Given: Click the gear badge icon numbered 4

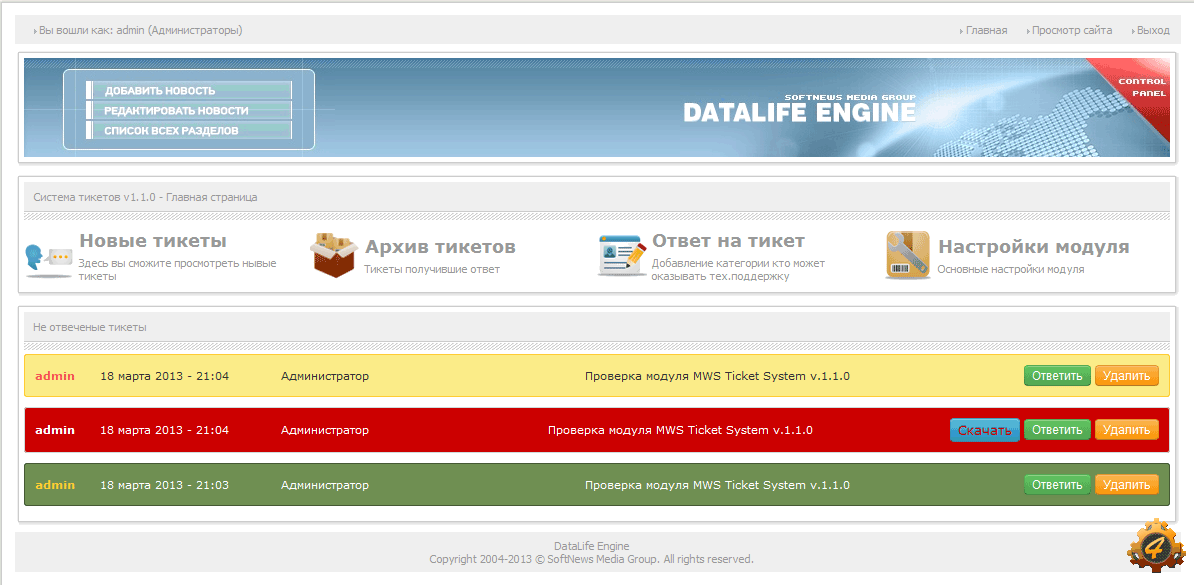Looking at the screenshot, I should point(1156,545).
